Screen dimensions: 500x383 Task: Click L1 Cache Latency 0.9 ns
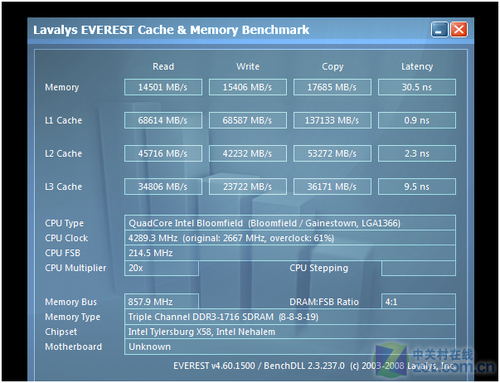click(x=417, y=120)
